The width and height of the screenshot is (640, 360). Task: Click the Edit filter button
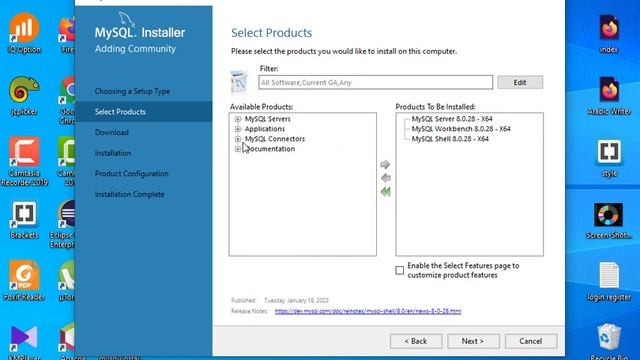tap(520, 82)
